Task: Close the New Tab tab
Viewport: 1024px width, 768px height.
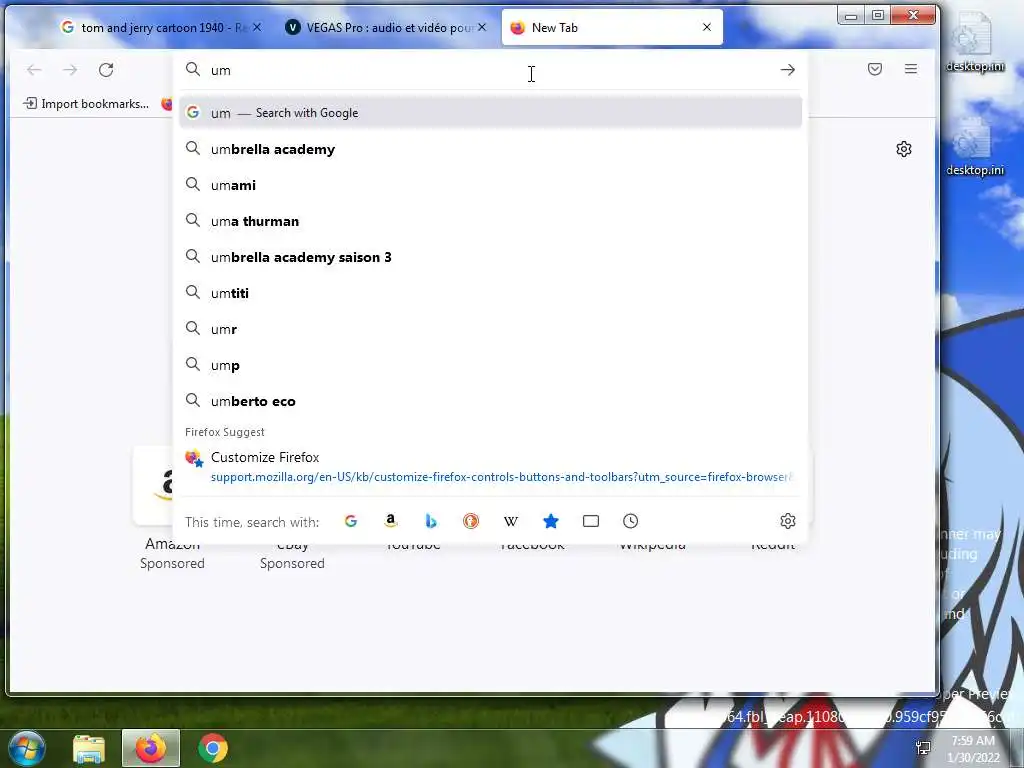Action: (x=707, y=27)
